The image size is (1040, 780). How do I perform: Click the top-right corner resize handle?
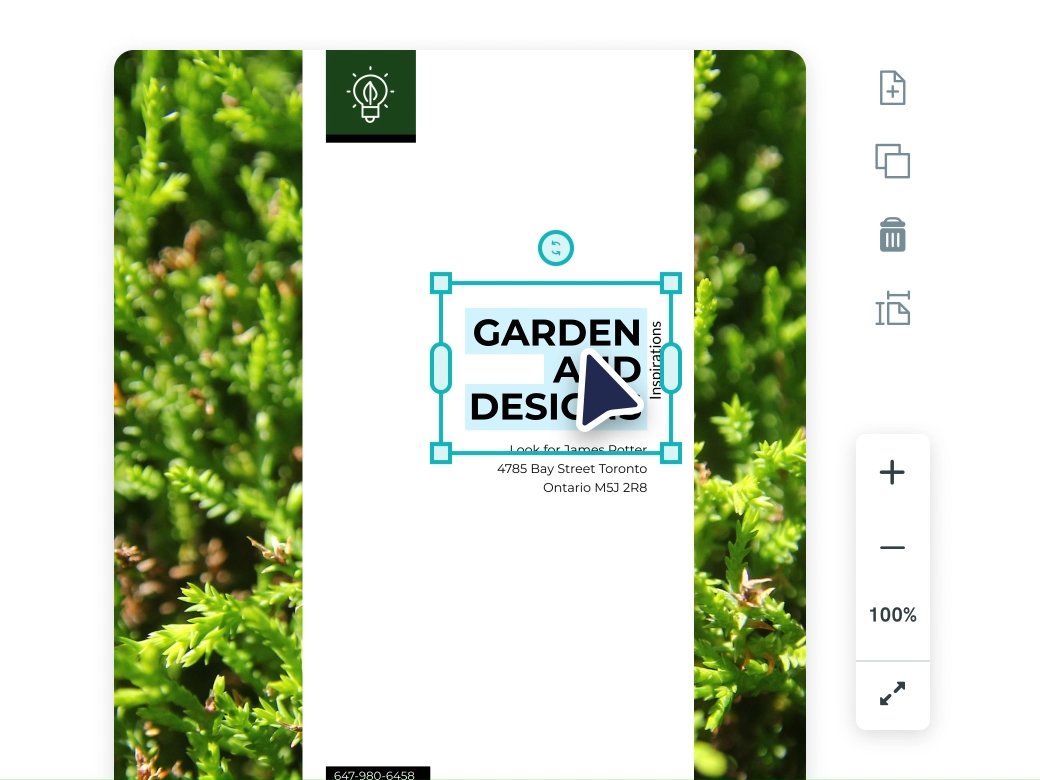click(671, 283)
